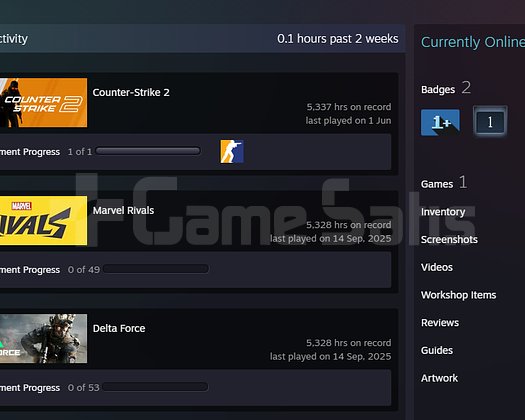Click the Counter-Strike 2 achievement progress bar
The width and height of the screenshot is (525, 420).
[148, 151]
